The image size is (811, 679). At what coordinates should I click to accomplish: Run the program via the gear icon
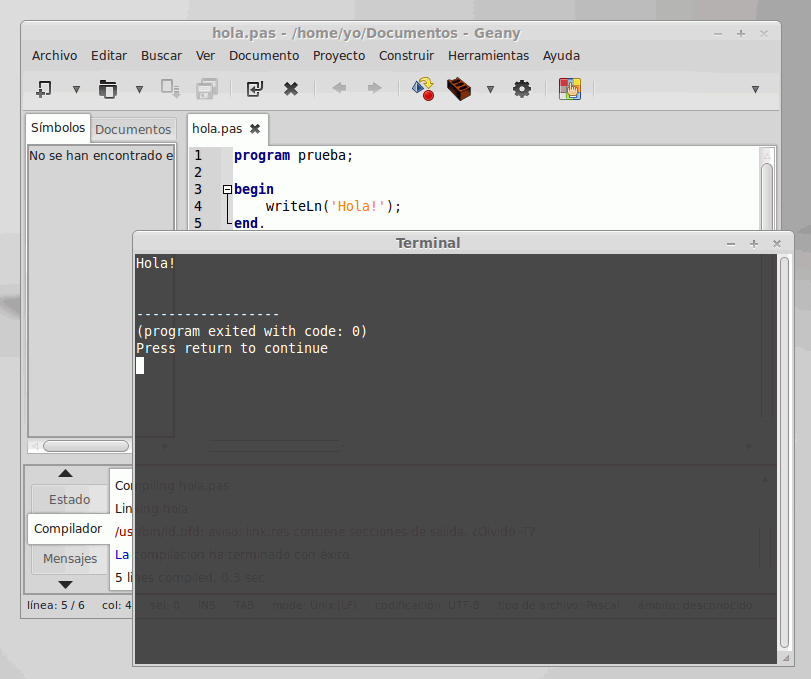[x=521, y=88]
